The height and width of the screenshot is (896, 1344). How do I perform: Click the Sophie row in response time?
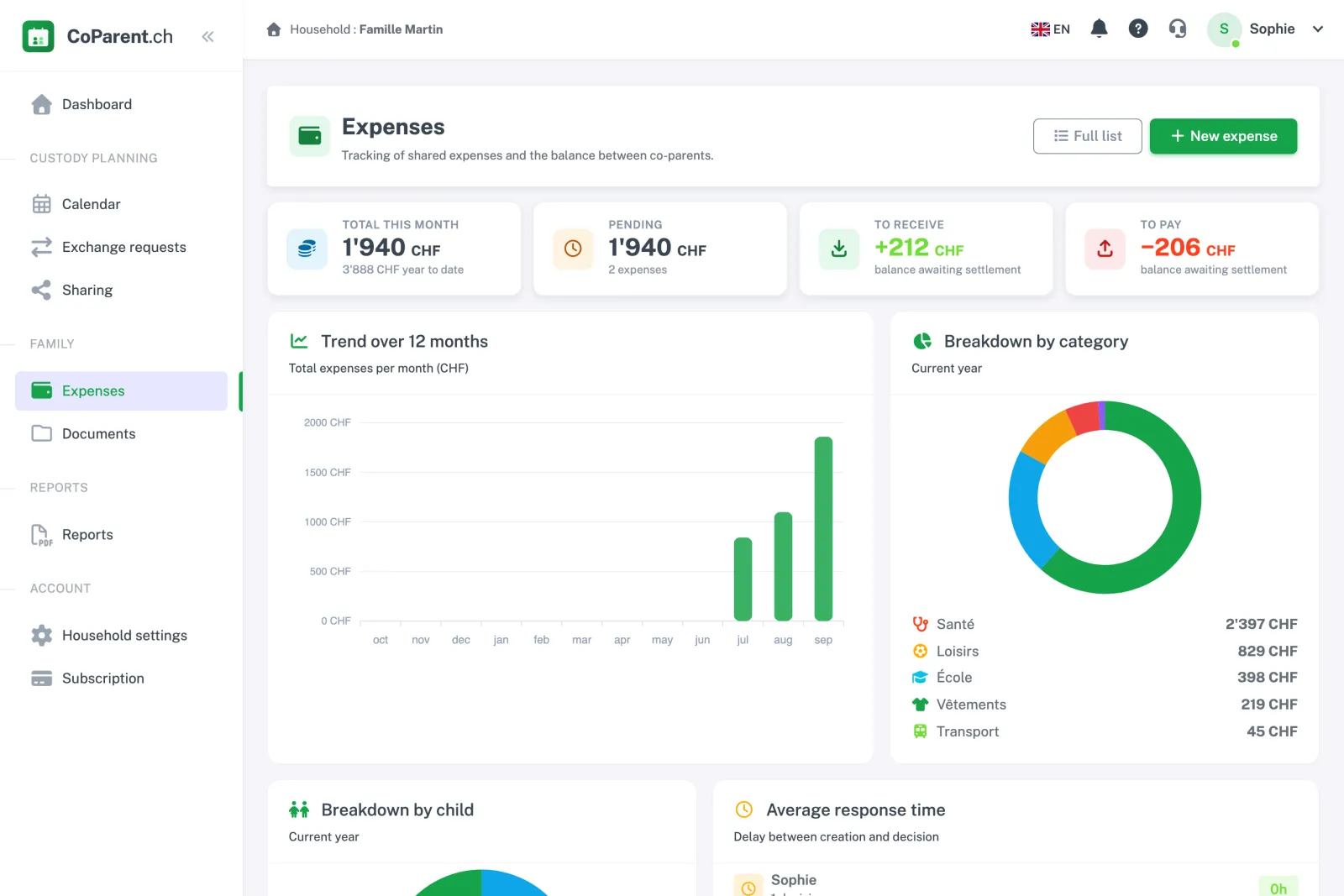pyautogui.click(x=1016, y=883)
